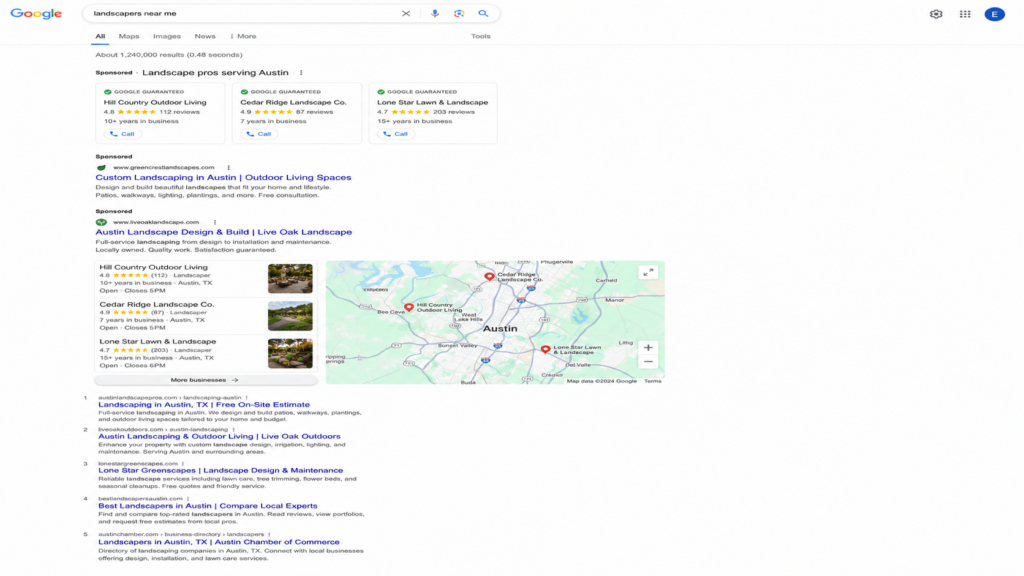Open ad options next to greencrestlandscapes.com
The width and height of the screenshot is (1024, 576).
coord(229,167)
